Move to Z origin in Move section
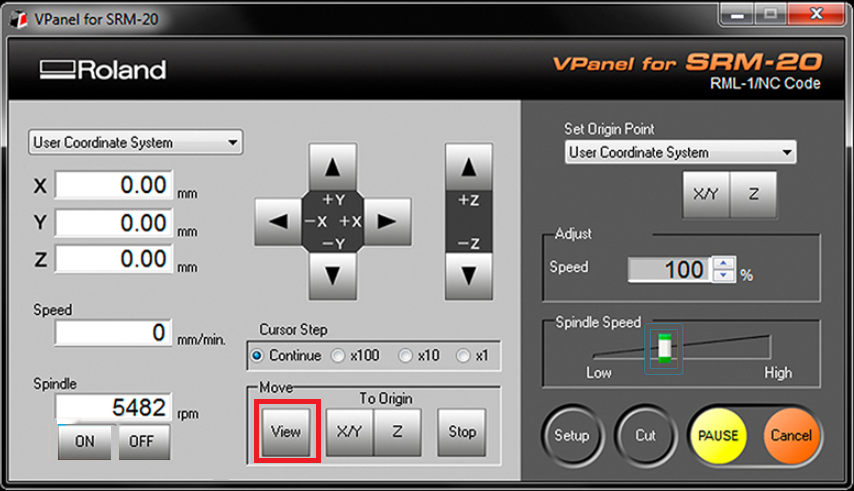The width and height of the screenshot is (854, 491). coord(398,432)
